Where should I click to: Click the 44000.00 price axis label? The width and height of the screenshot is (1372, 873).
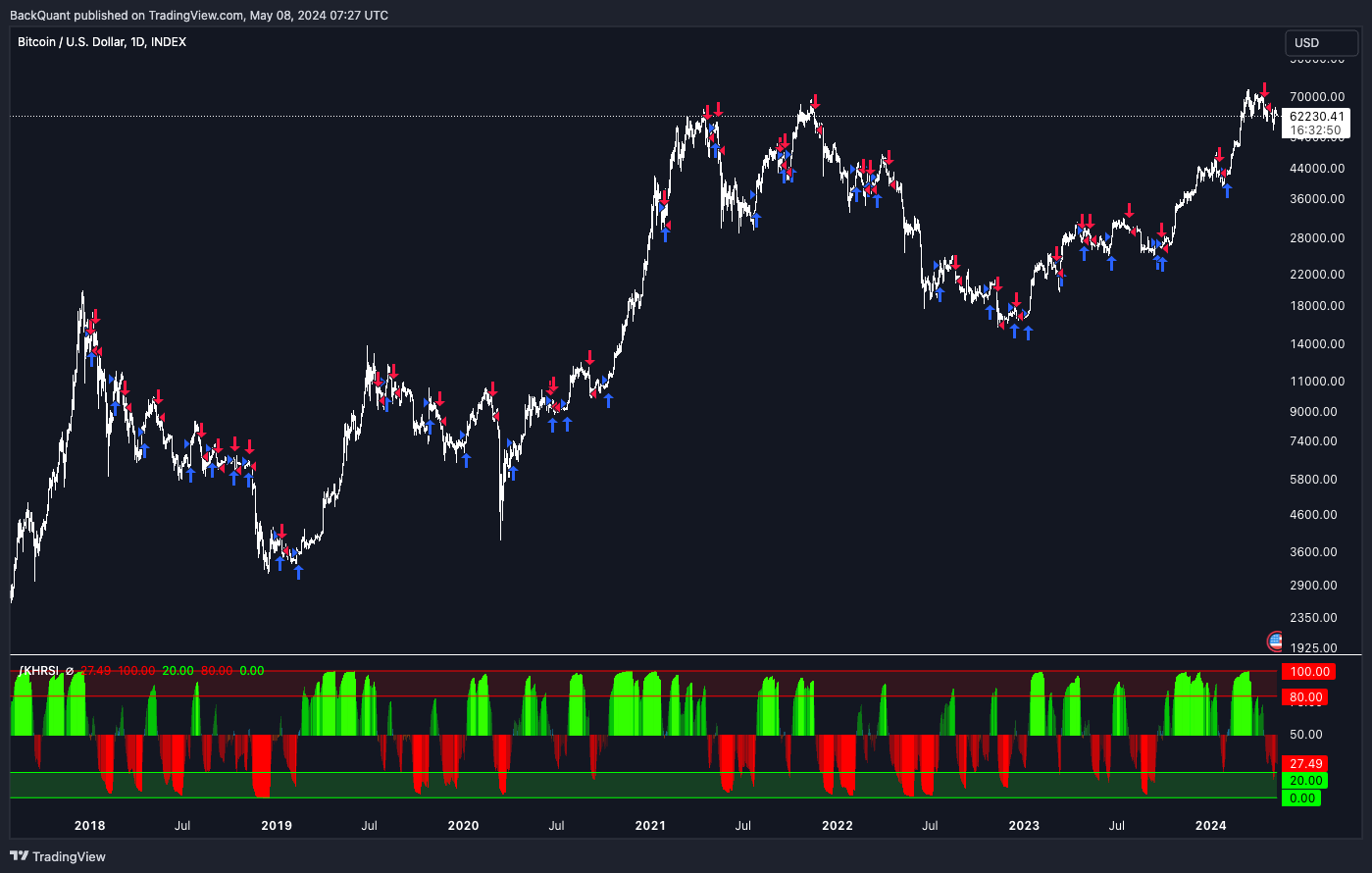(x=1317, y=169)
